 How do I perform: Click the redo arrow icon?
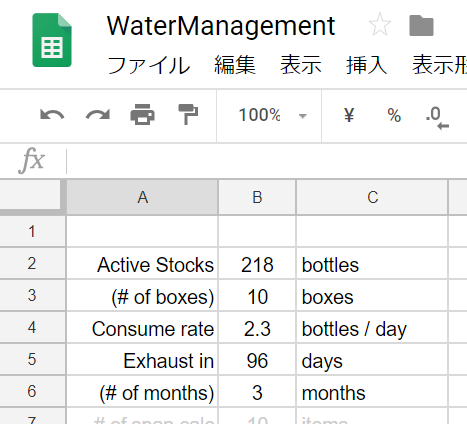pyautogui.click(x=98, y=115)
